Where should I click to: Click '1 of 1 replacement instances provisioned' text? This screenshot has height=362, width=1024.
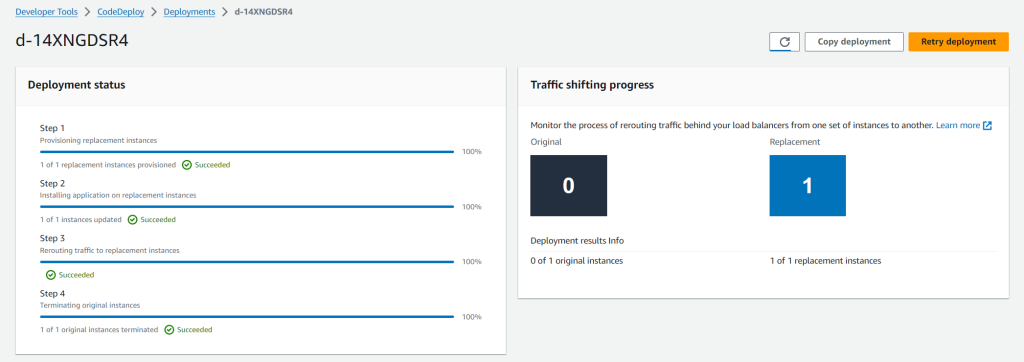(108, 165)
